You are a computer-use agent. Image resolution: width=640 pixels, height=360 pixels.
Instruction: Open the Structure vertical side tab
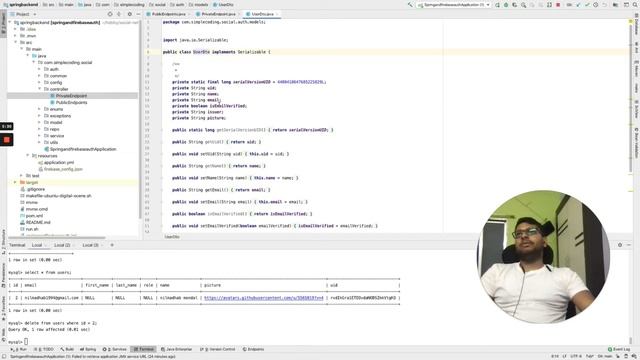click(3, 242)
